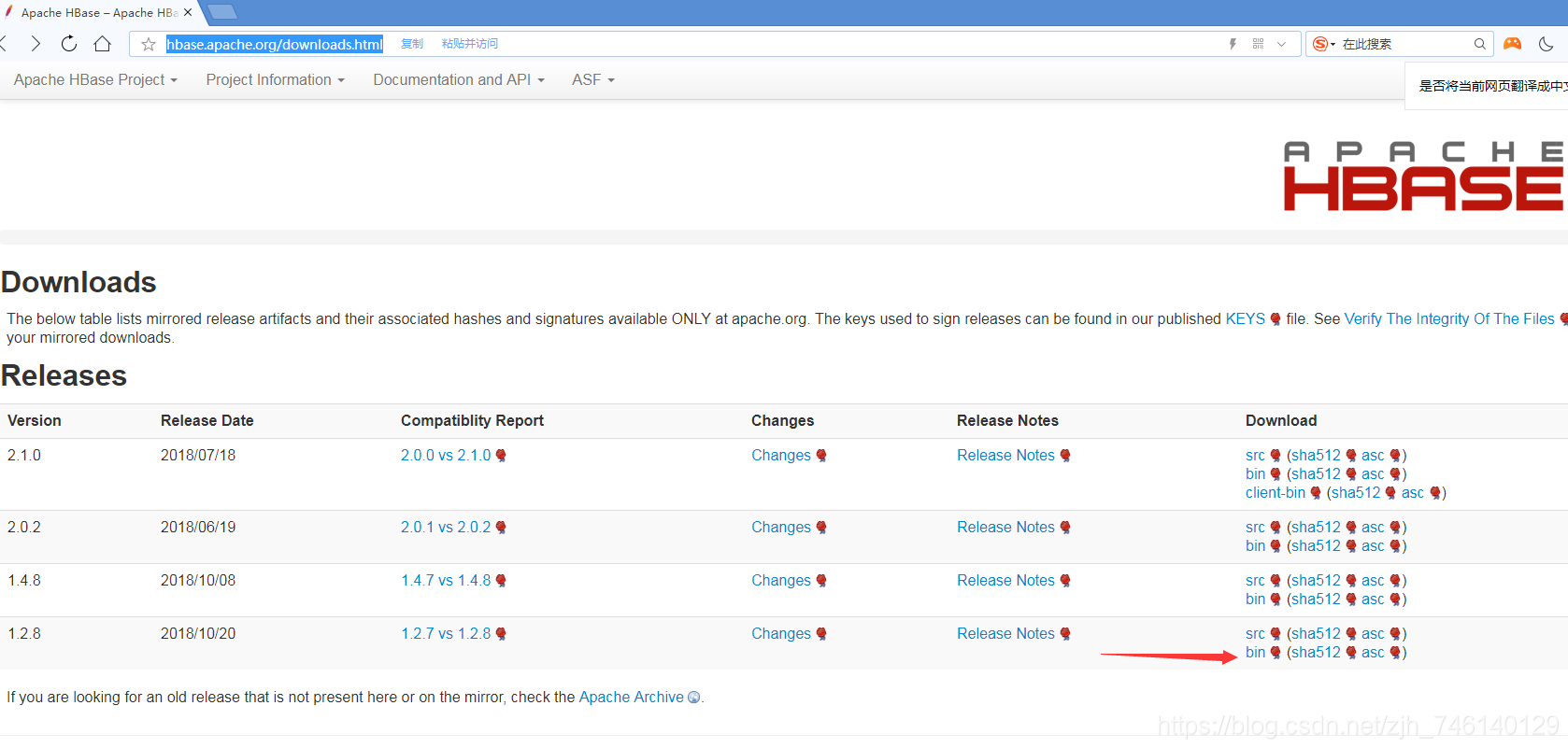Viewport: 1568px width, 748px height.
Task: Reload the page with refresh icon
Action: (69, 44)
